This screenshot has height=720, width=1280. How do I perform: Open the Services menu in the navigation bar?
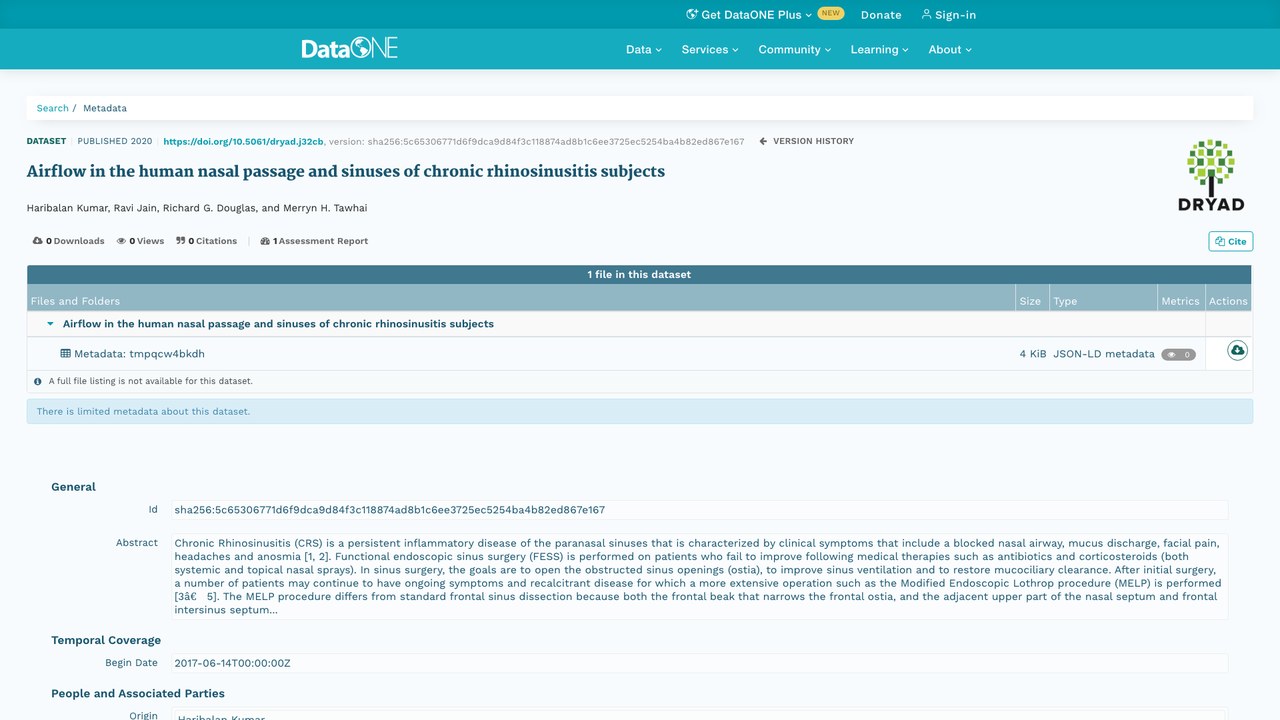coord(710,49)
